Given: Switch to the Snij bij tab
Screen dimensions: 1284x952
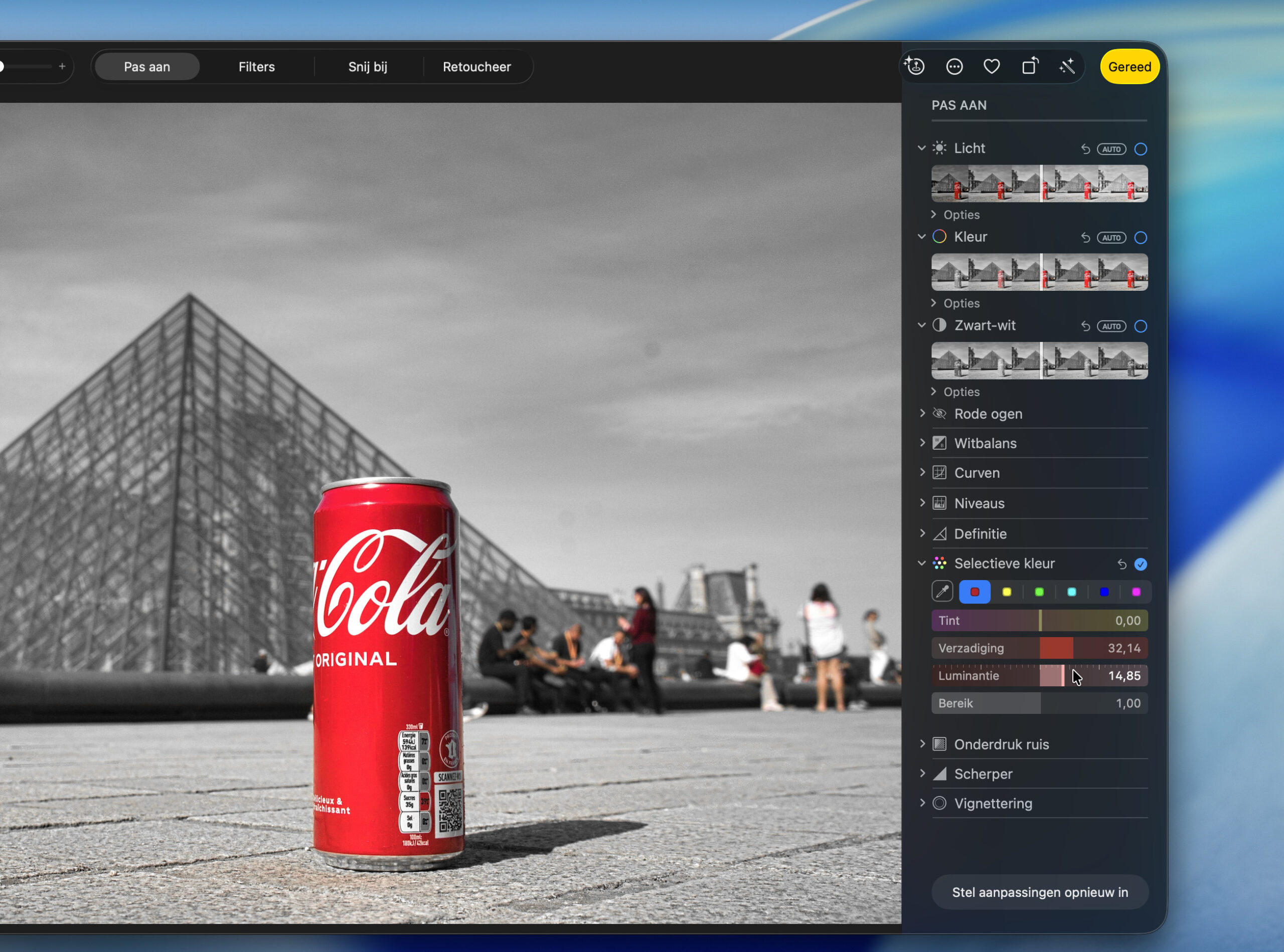Looking at the screenshot, I should coord(367,67).
